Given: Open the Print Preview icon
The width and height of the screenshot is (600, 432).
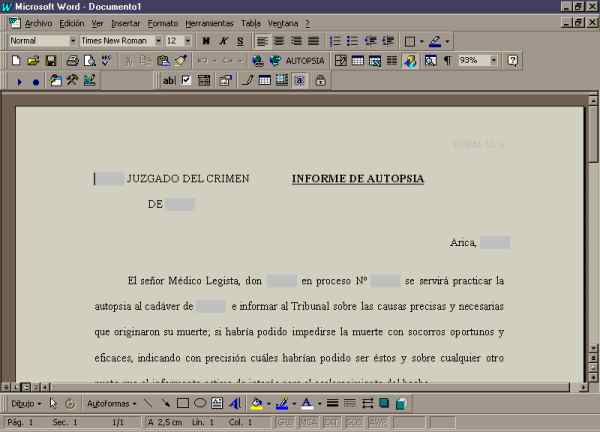Looking at the screenshot, I should (x=88, y=61).
